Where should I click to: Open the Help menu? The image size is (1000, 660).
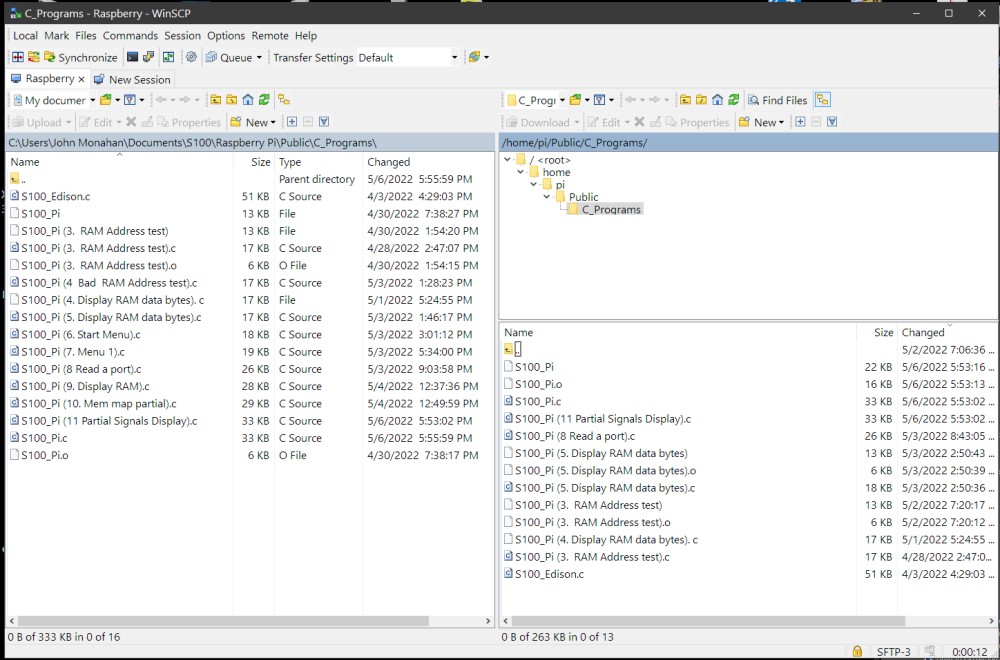305,36
